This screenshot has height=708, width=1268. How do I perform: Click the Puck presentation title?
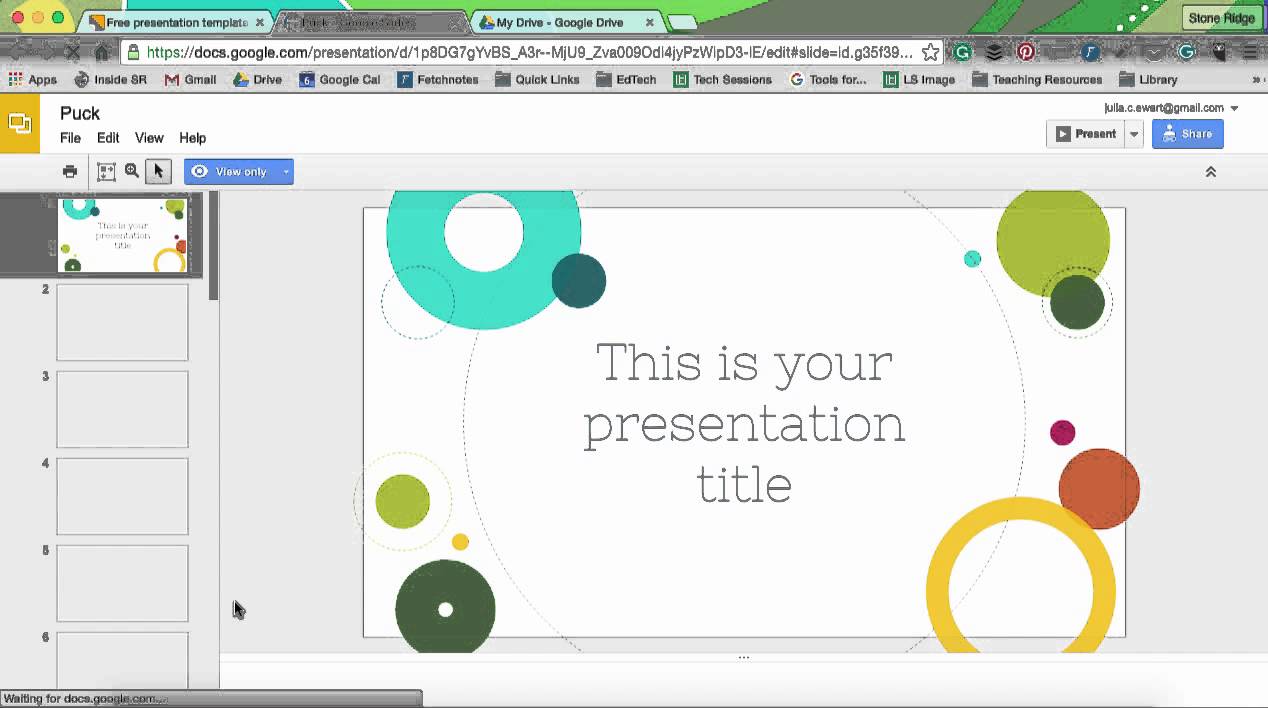coord(80,113)
